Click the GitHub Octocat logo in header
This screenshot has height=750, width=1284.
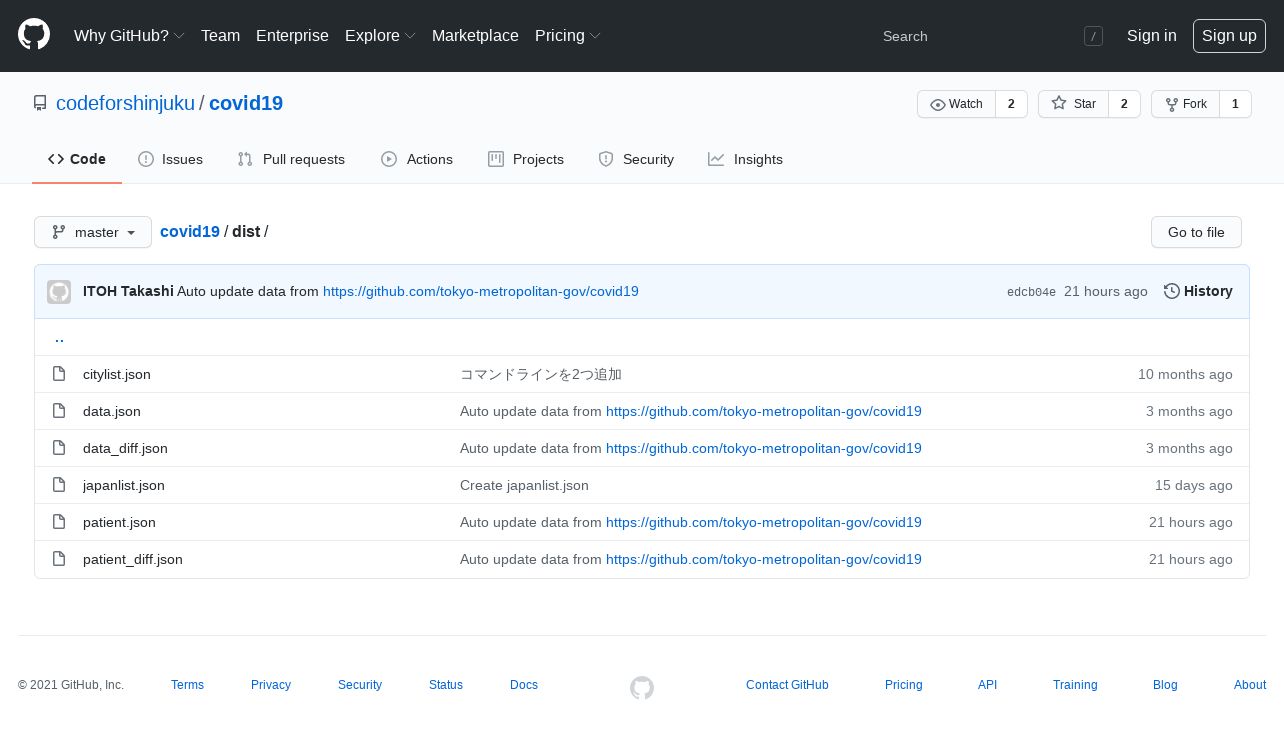[x=34, y=35]
